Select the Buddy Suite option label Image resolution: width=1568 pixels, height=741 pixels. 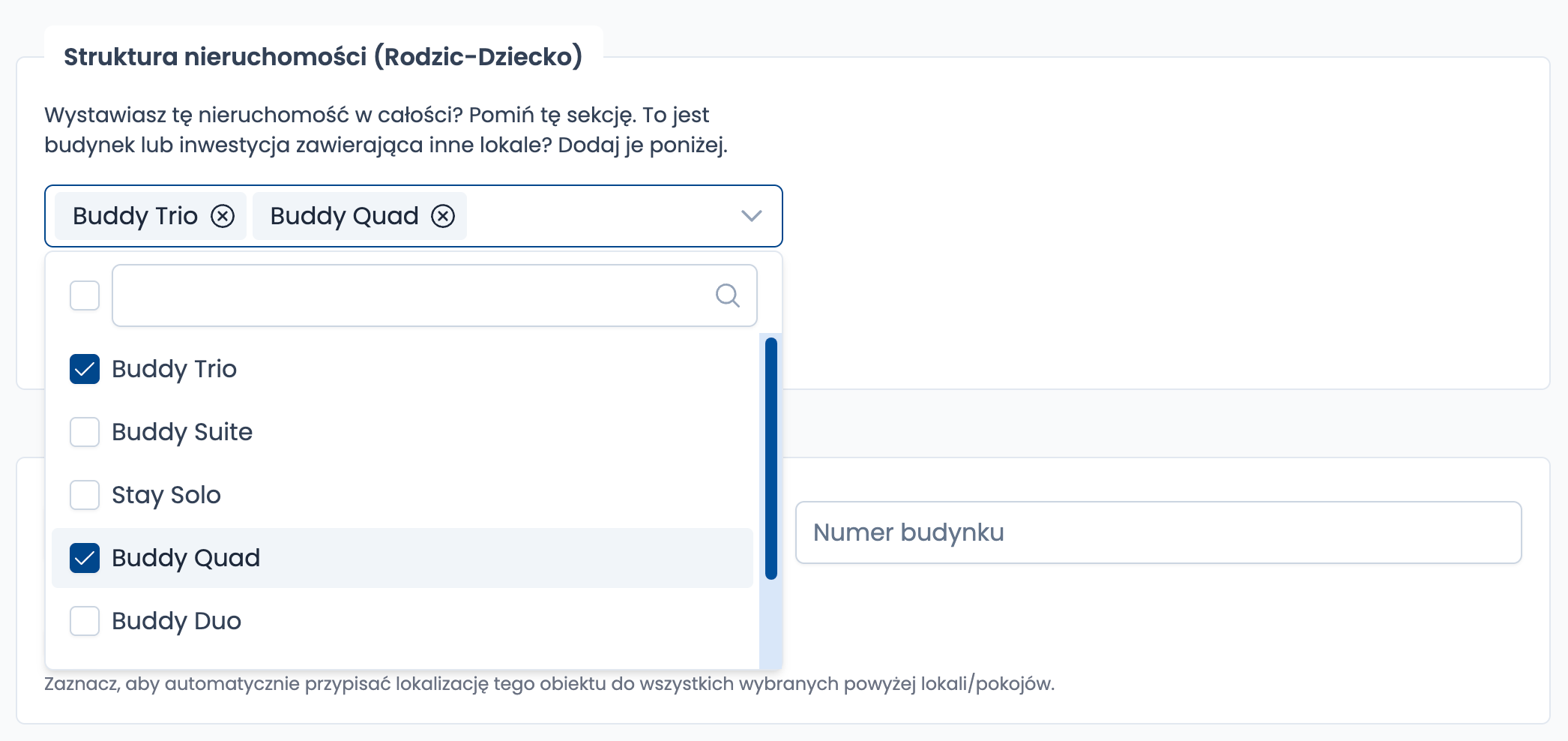(x=182, y=432)
